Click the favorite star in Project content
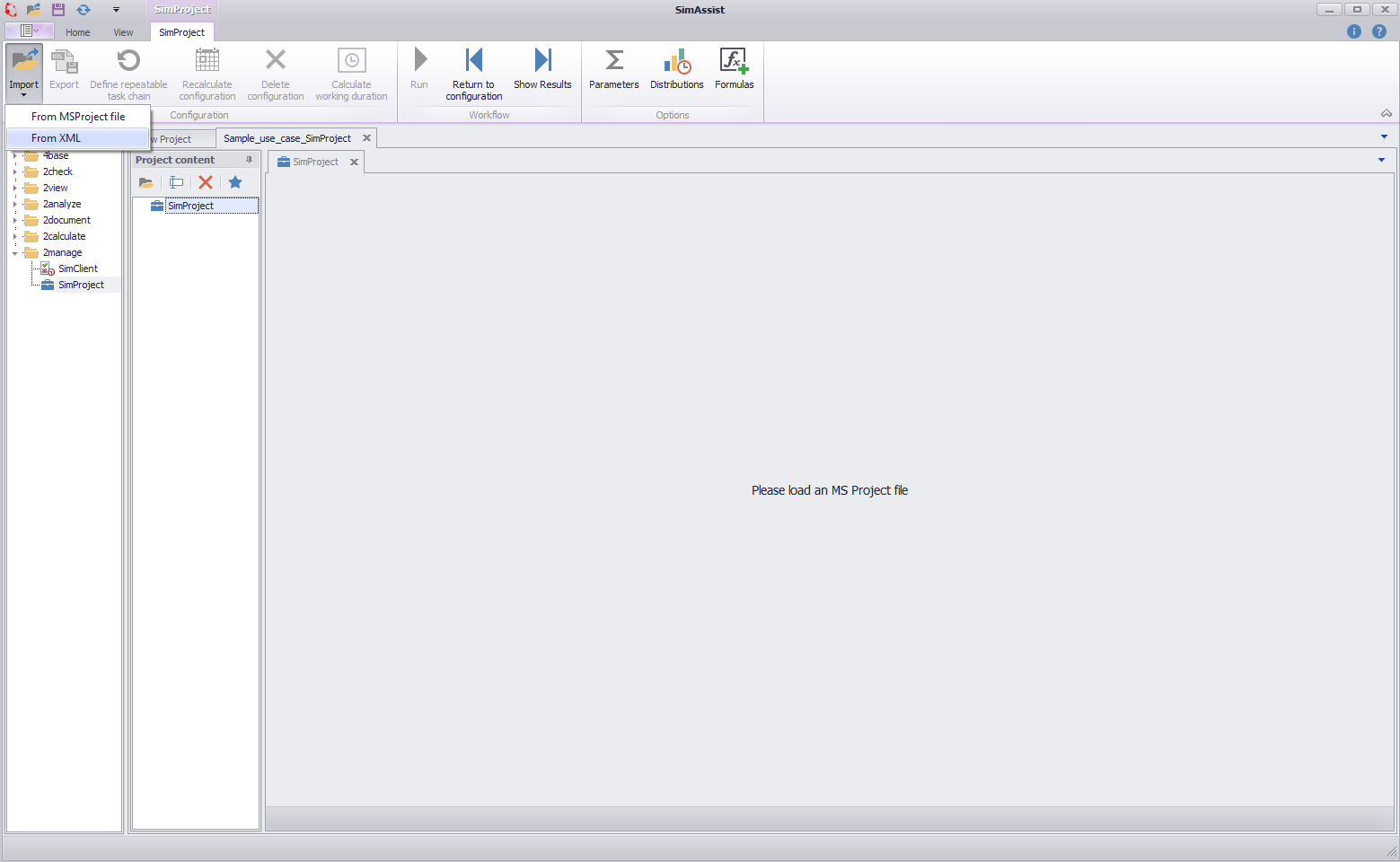1400x862 pixels. coord(235,182)
